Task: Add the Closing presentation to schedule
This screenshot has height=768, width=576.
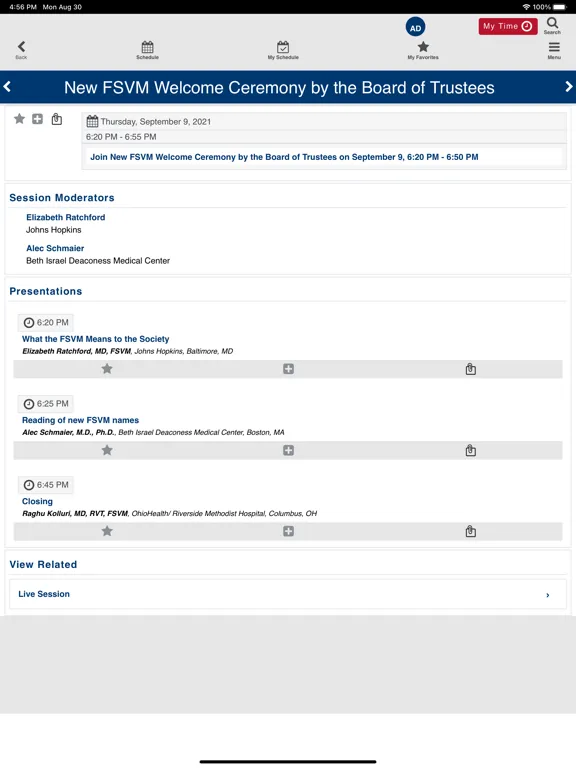Action: pyautogui.click(x=288, y=531)
